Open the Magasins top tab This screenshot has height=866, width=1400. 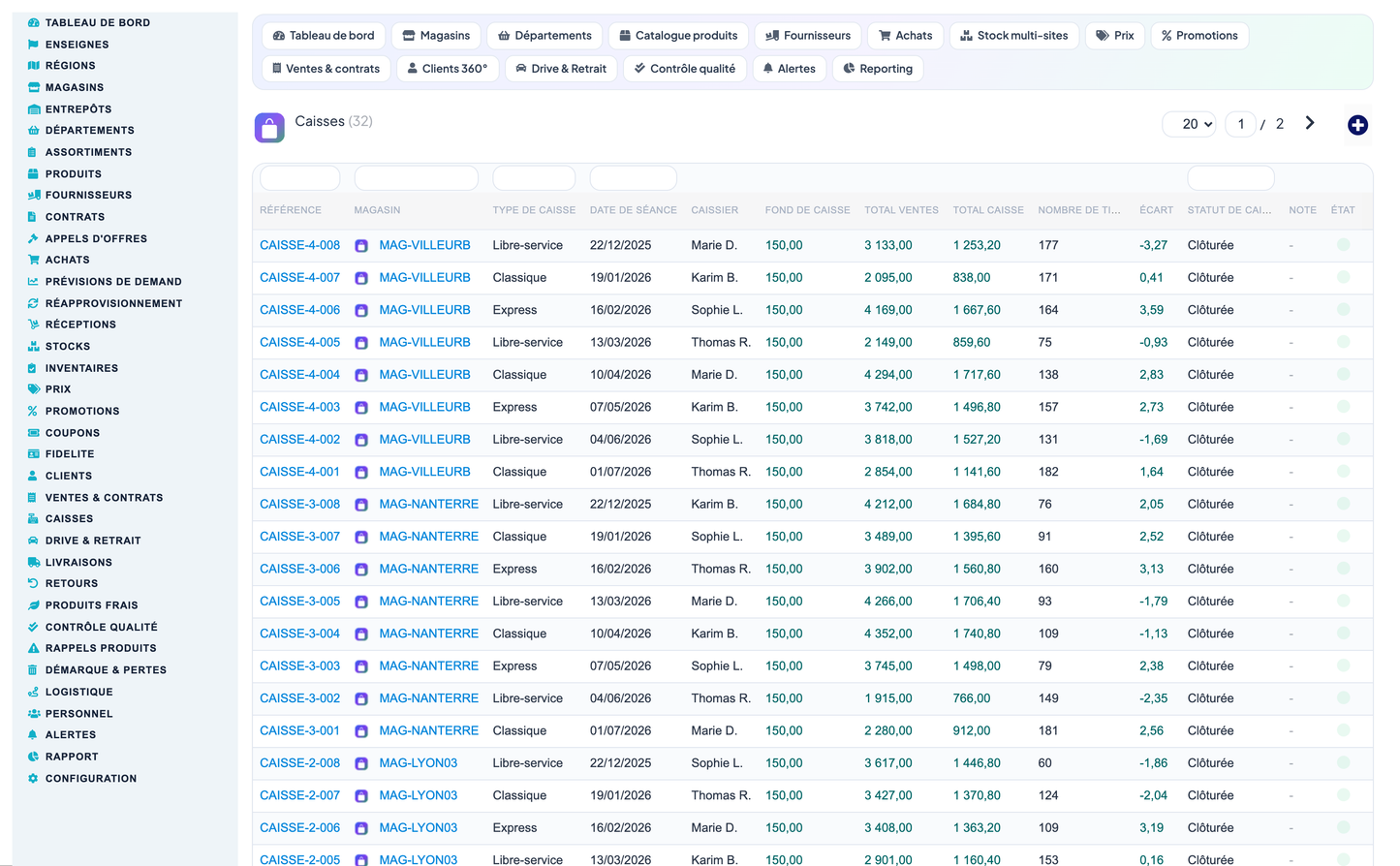pyautogui.click(x=436, y=36)
